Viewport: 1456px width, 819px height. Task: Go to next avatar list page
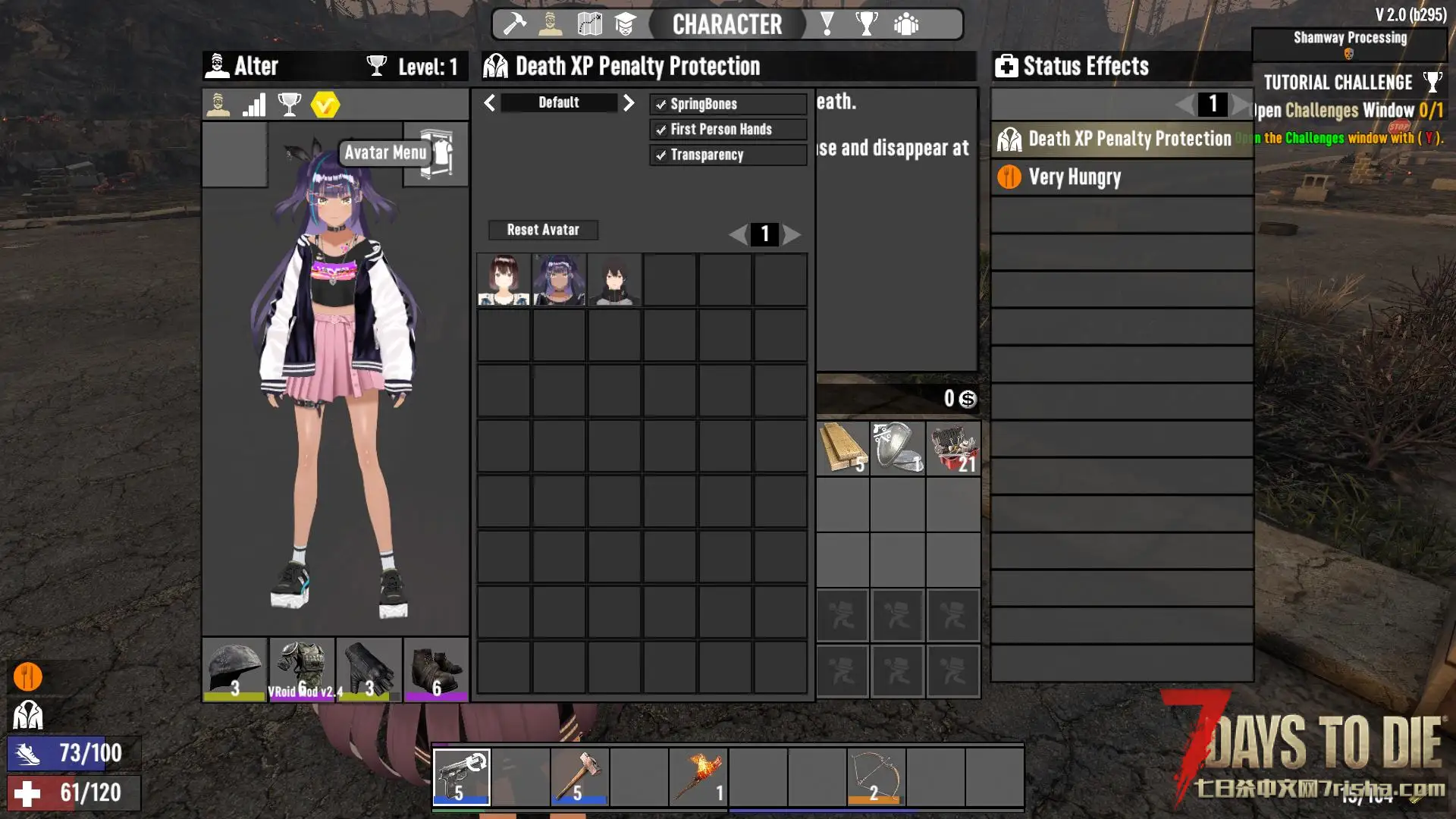(792, 234)
